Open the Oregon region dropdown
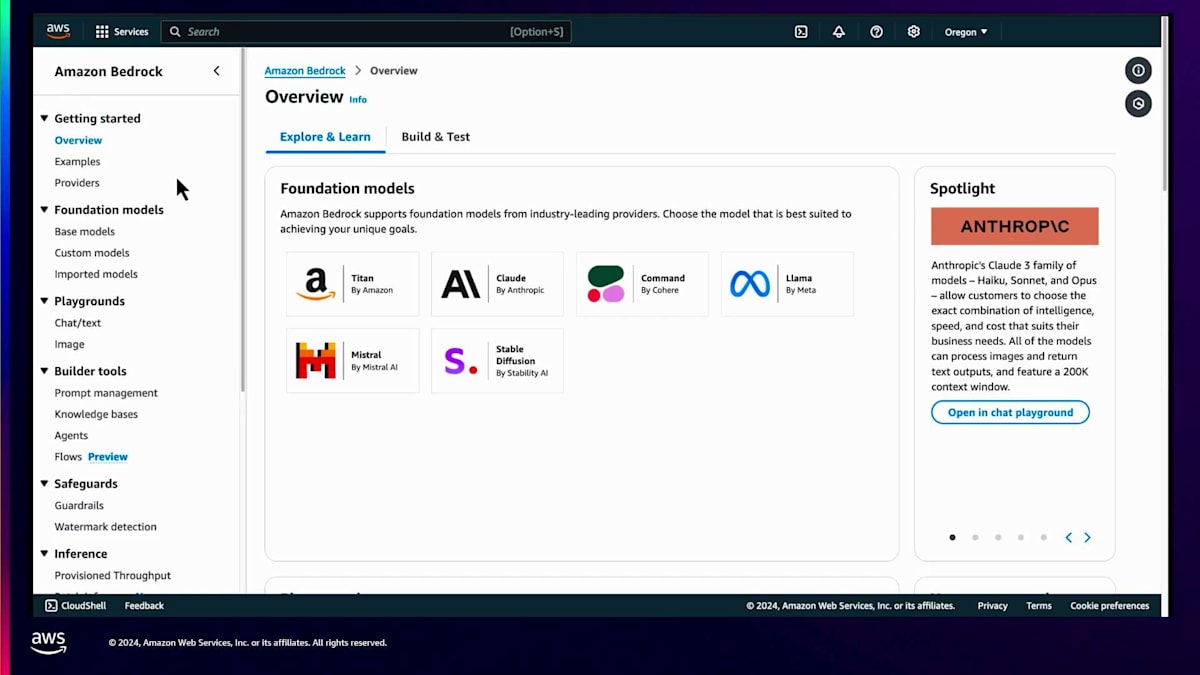The width and height of the screenshot is (1200, 675). pos(966,32)
